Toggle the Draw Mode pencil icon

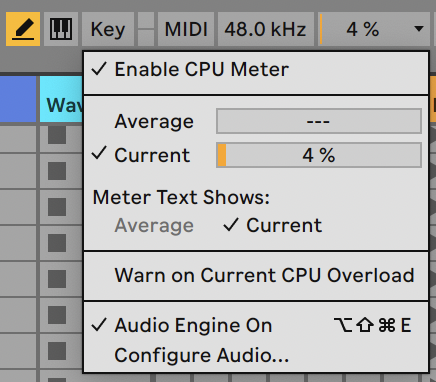click(23, 29)
